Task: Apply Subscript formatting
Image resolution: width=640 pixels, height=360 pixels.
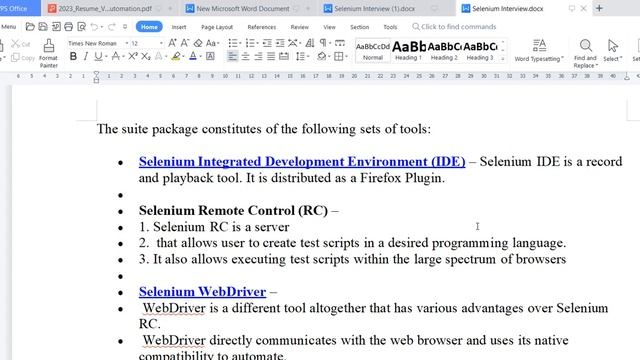Action: [x=146, y=56]
